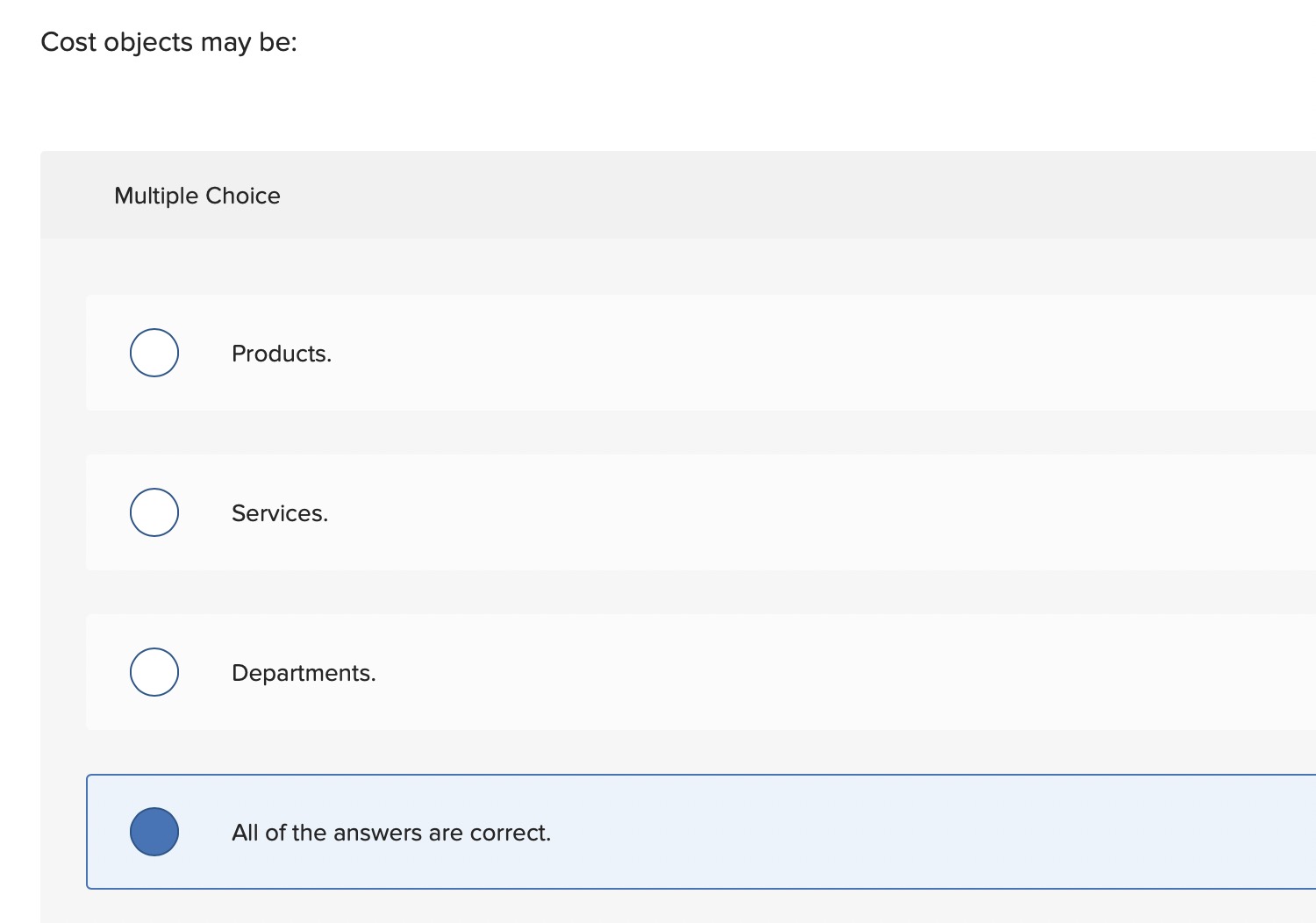
Task: Click the already-selected "All of the answers are correct" radio button
Action: pyautogui.click(x=154, y=832)
